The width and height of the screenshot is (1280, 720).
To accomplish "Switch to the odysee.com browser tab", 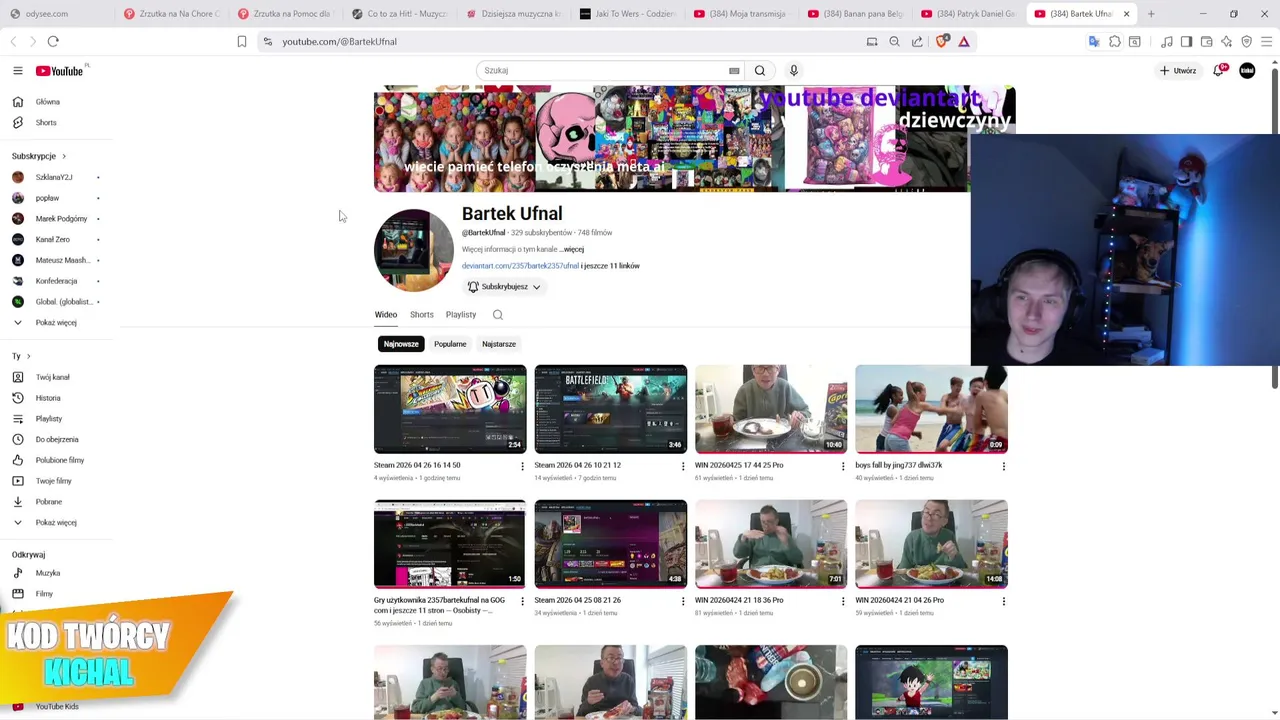I will 57,14.
